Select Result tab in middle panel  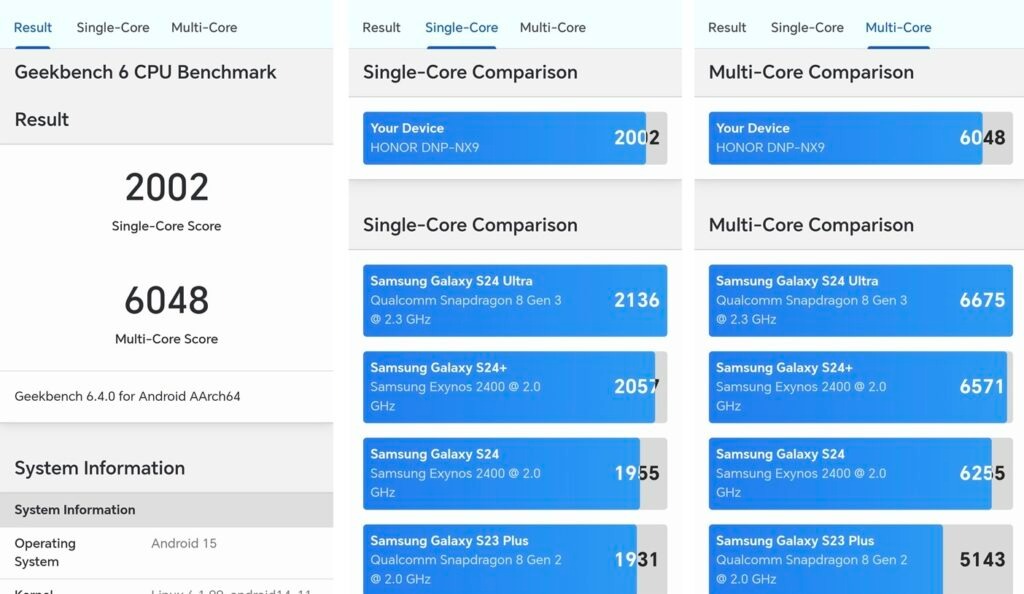tap(381, 27)
